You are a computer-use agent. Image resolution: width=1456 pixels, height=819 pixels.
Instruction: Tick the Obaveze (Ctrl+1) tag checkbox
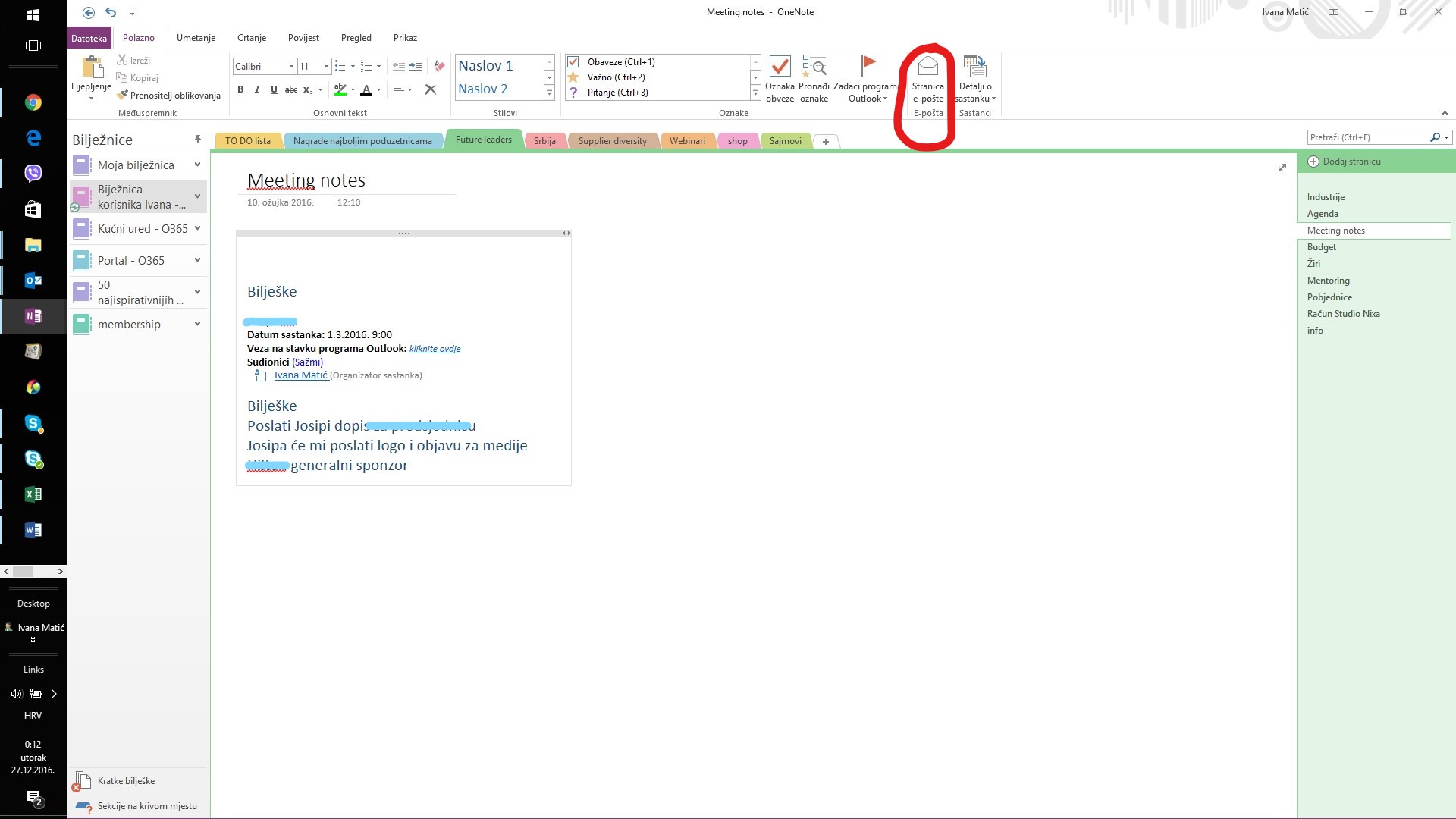(x=573, y=62)
